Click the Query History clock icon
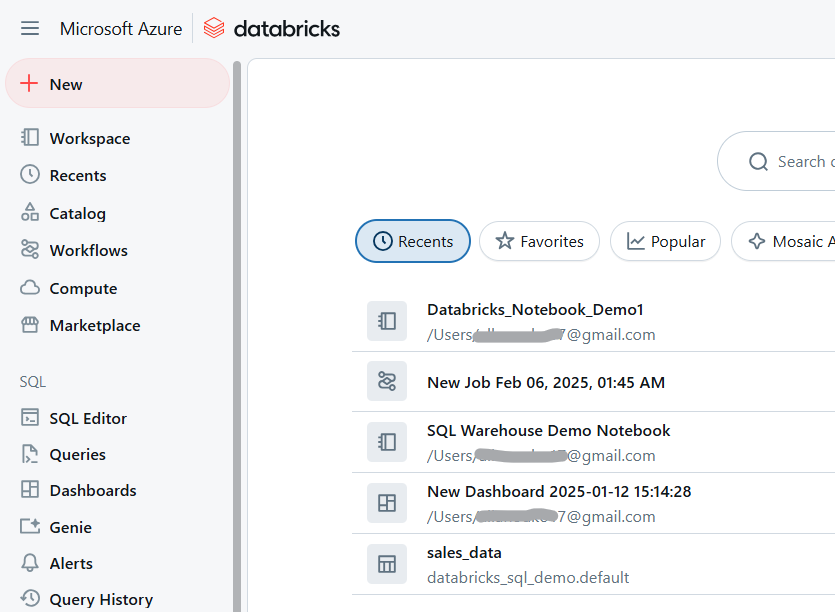Image resolution: width=835 pixels, height=612 pixels. click(x=30, y=598)
